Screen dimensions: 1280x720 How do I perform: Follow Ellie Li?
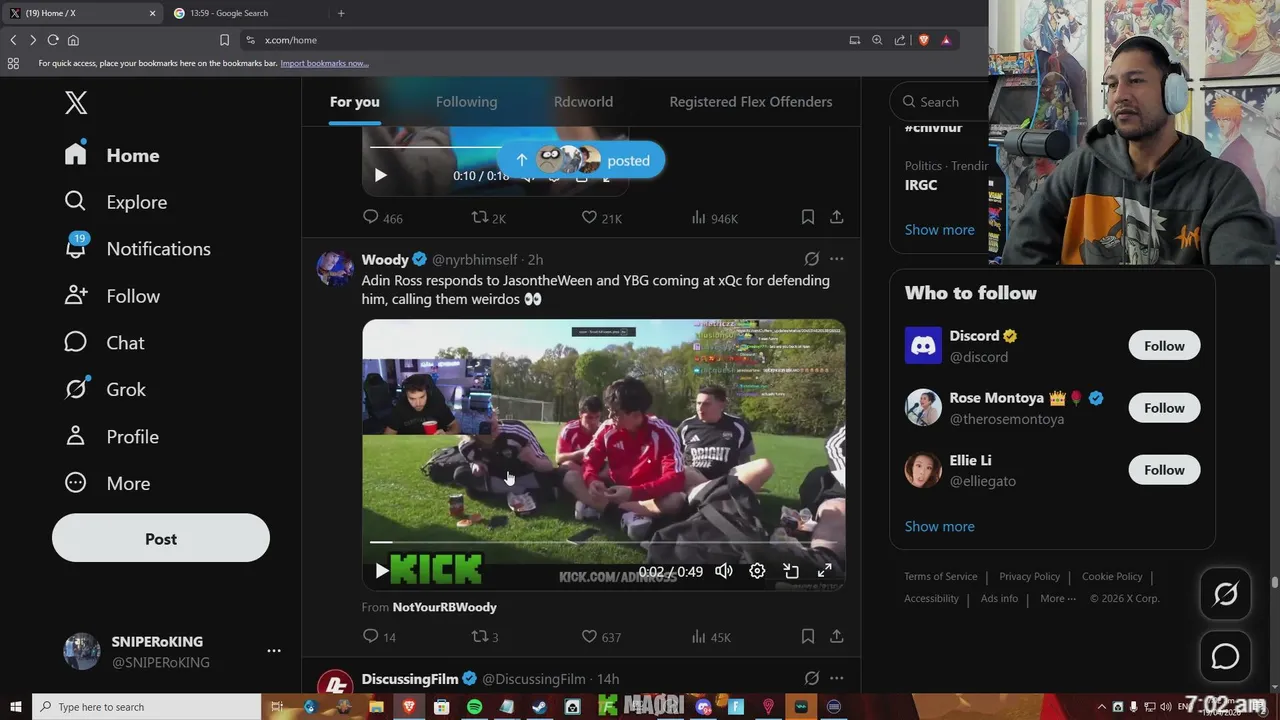1164,470
